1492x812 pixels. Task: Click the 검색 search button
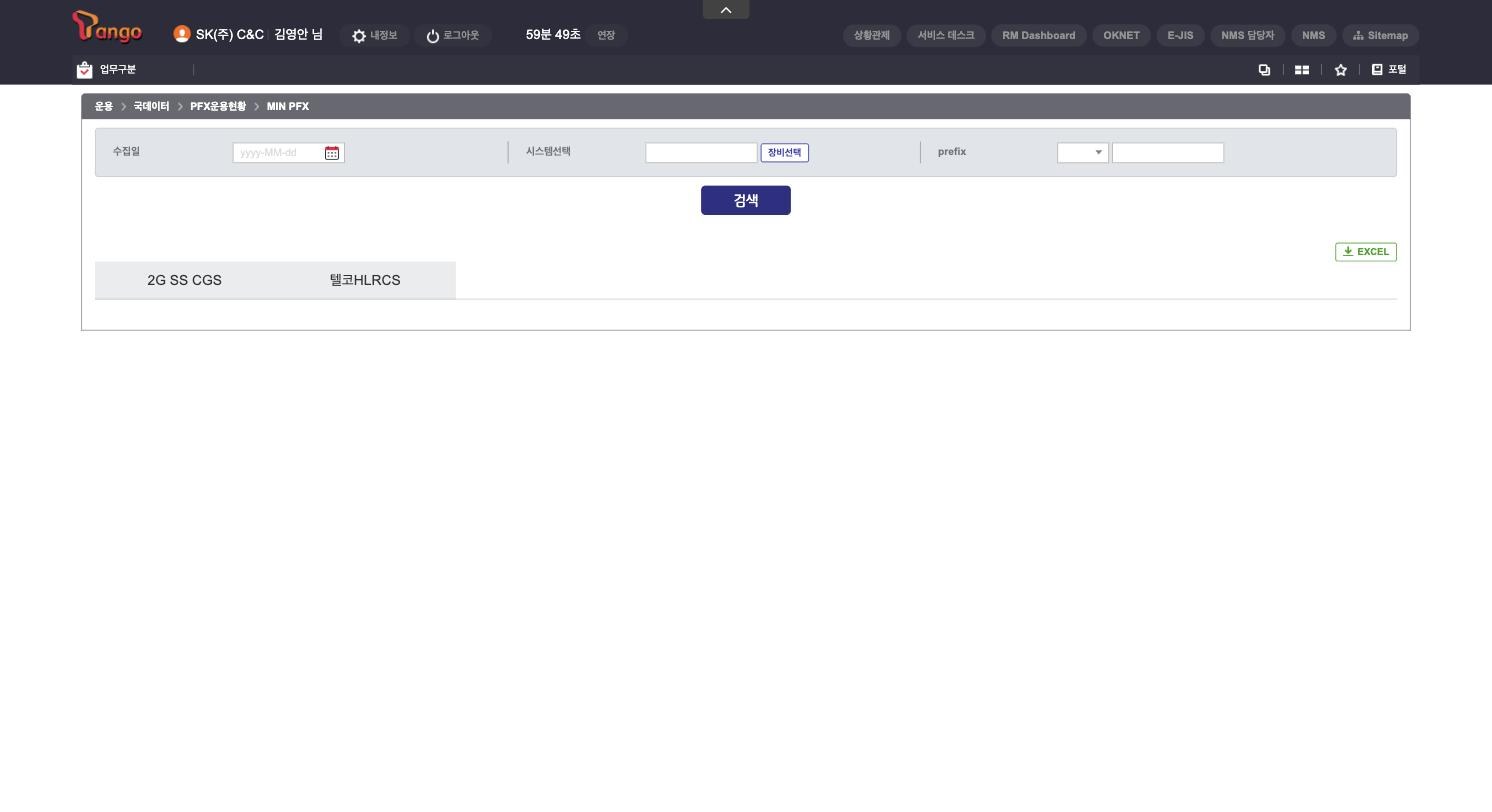746,200
